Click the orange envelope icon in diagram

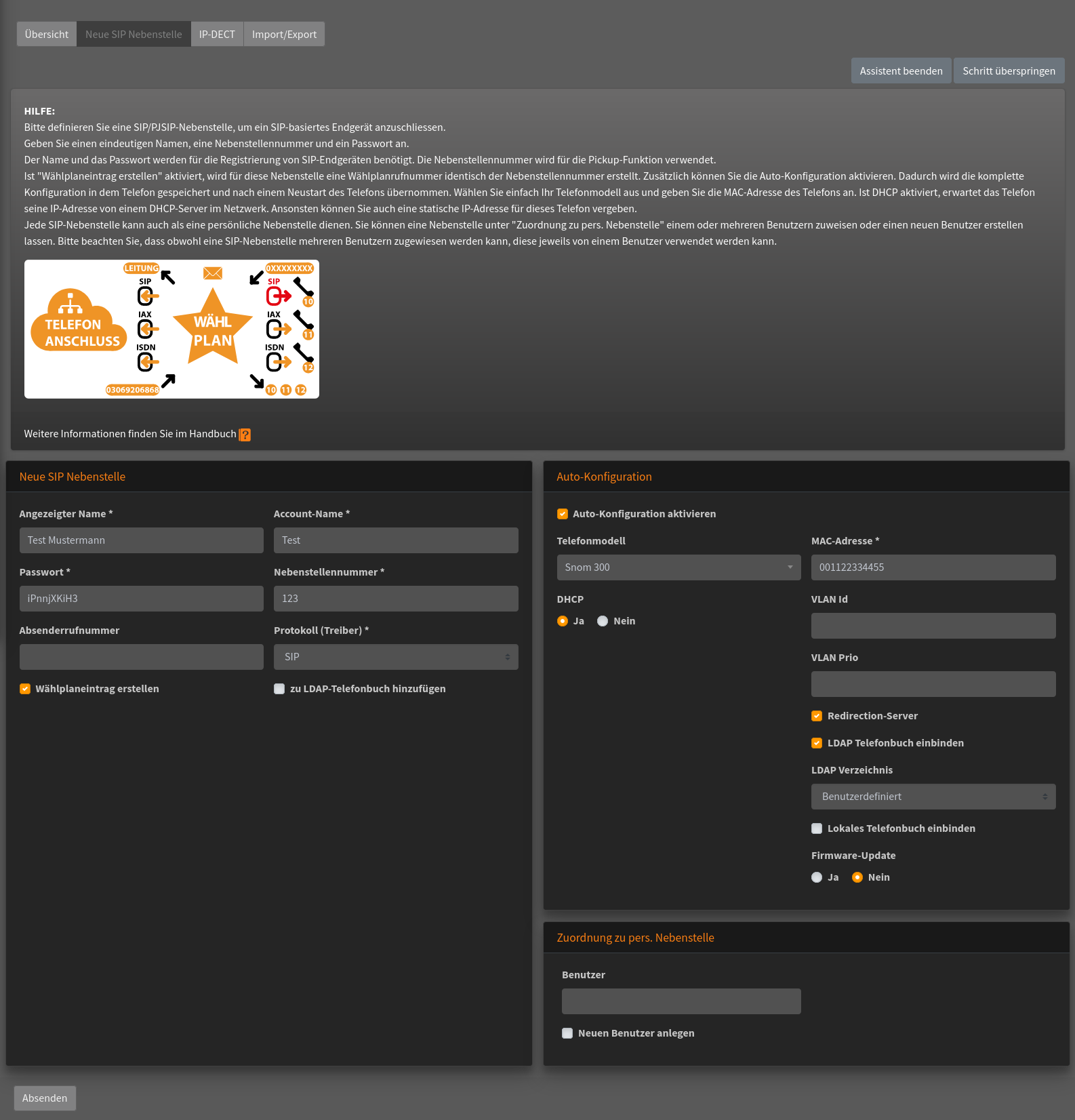coord(213,273)
